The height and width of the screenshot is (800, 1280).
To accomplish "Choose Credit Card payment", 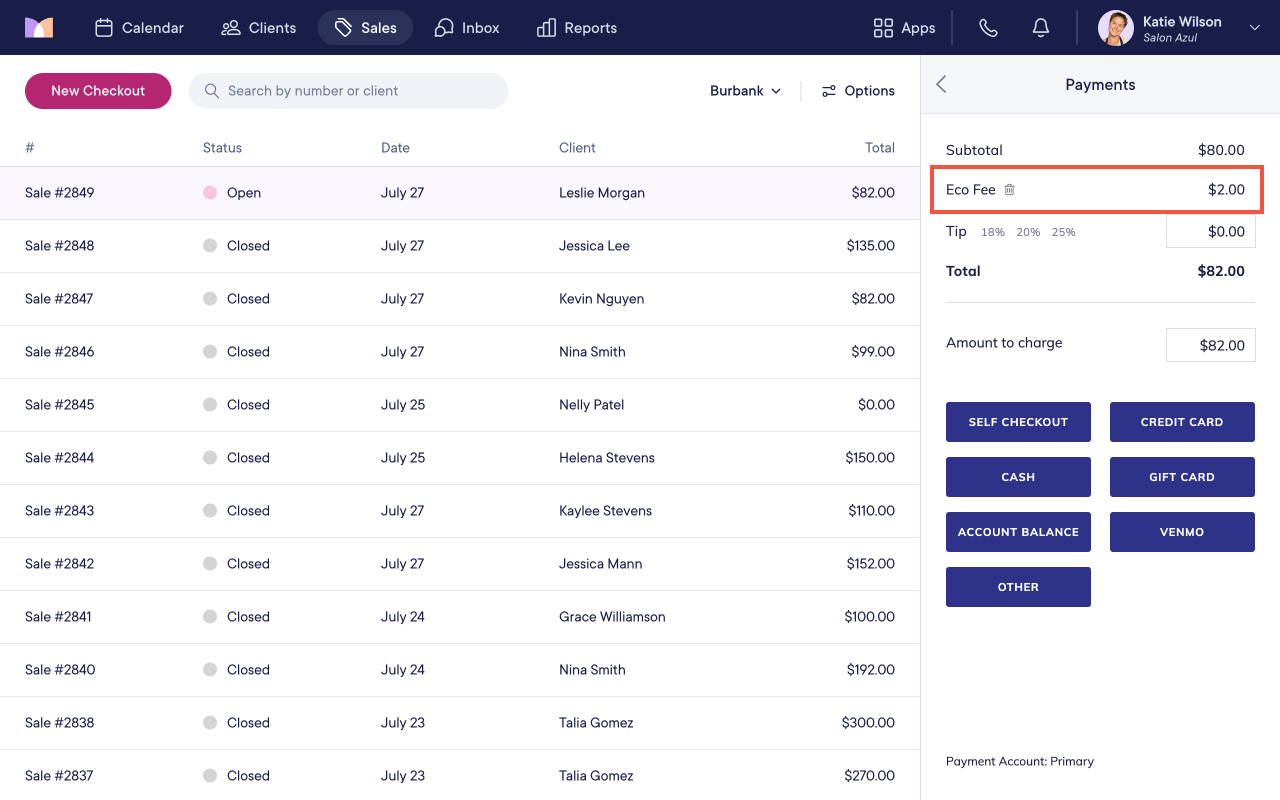I will pos(1182,422).
